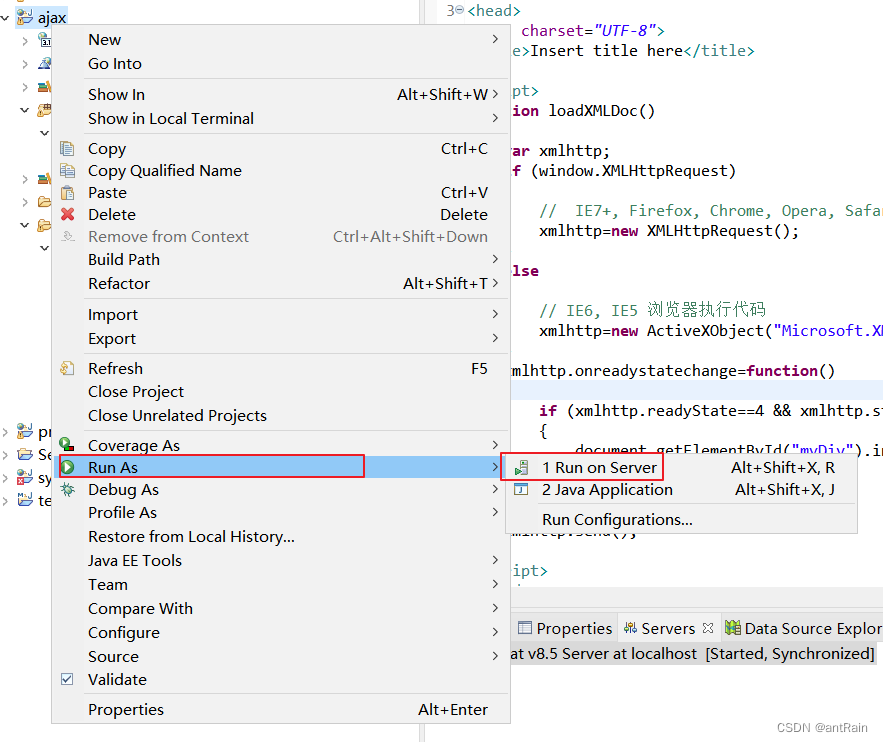Open Run Configurations dialog entry

click(617, 519)
